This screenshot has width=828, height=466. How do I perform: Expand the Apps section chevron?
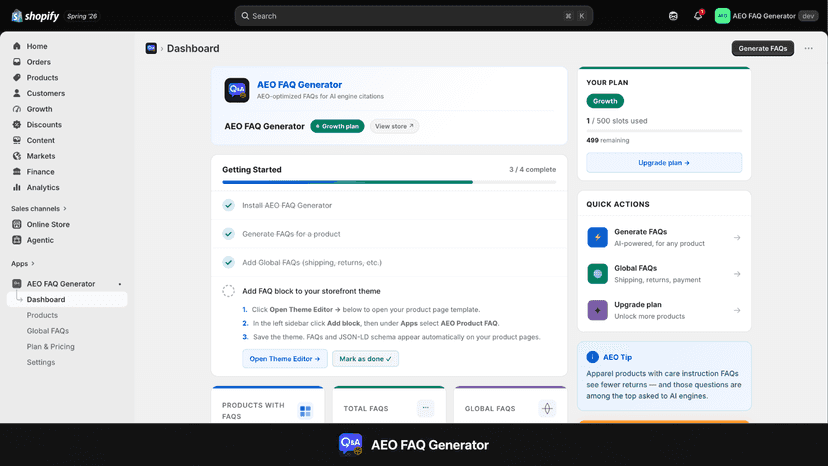[33, 264]
